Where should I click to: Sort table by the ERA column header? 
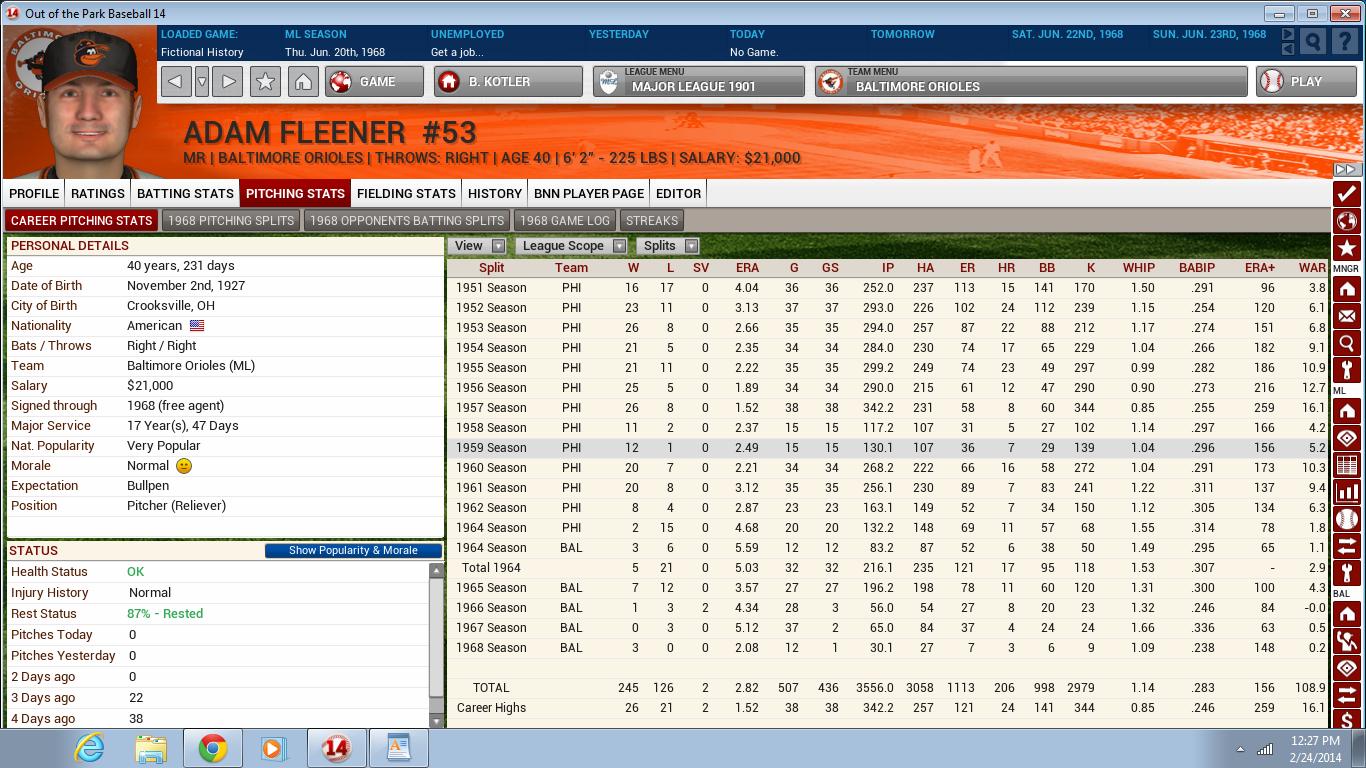(746, 267)
